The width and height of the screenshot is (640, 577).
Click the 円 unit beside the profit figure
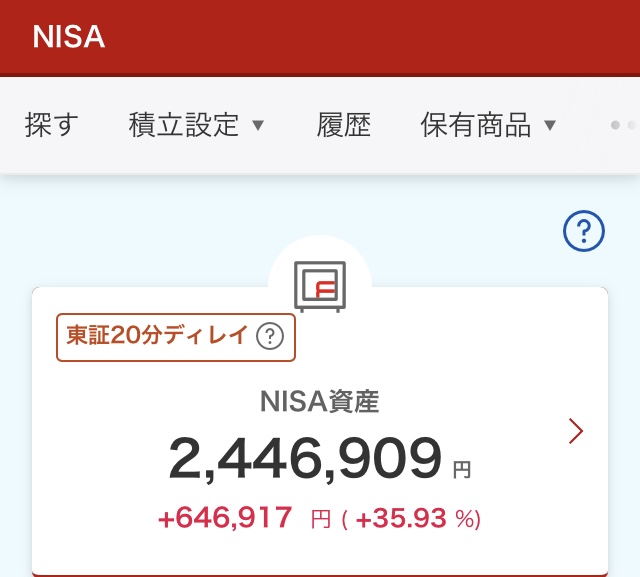320,519
